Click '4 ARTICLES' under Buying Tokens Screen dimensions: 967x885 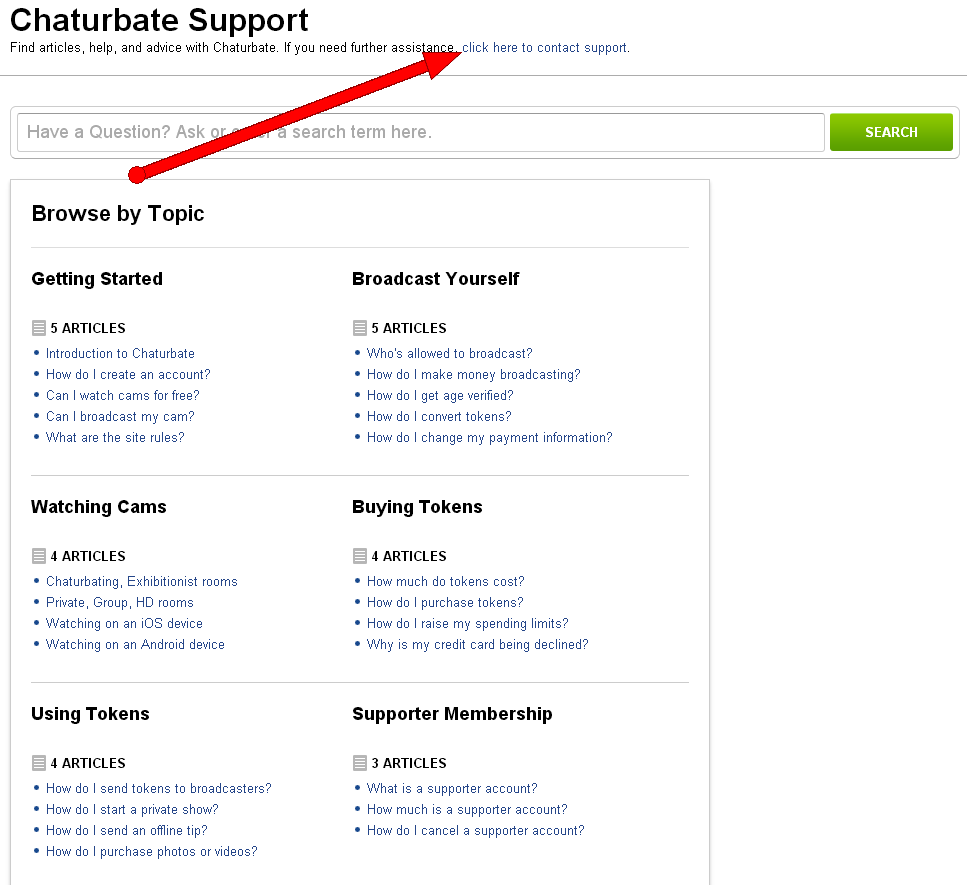[409, 556]
